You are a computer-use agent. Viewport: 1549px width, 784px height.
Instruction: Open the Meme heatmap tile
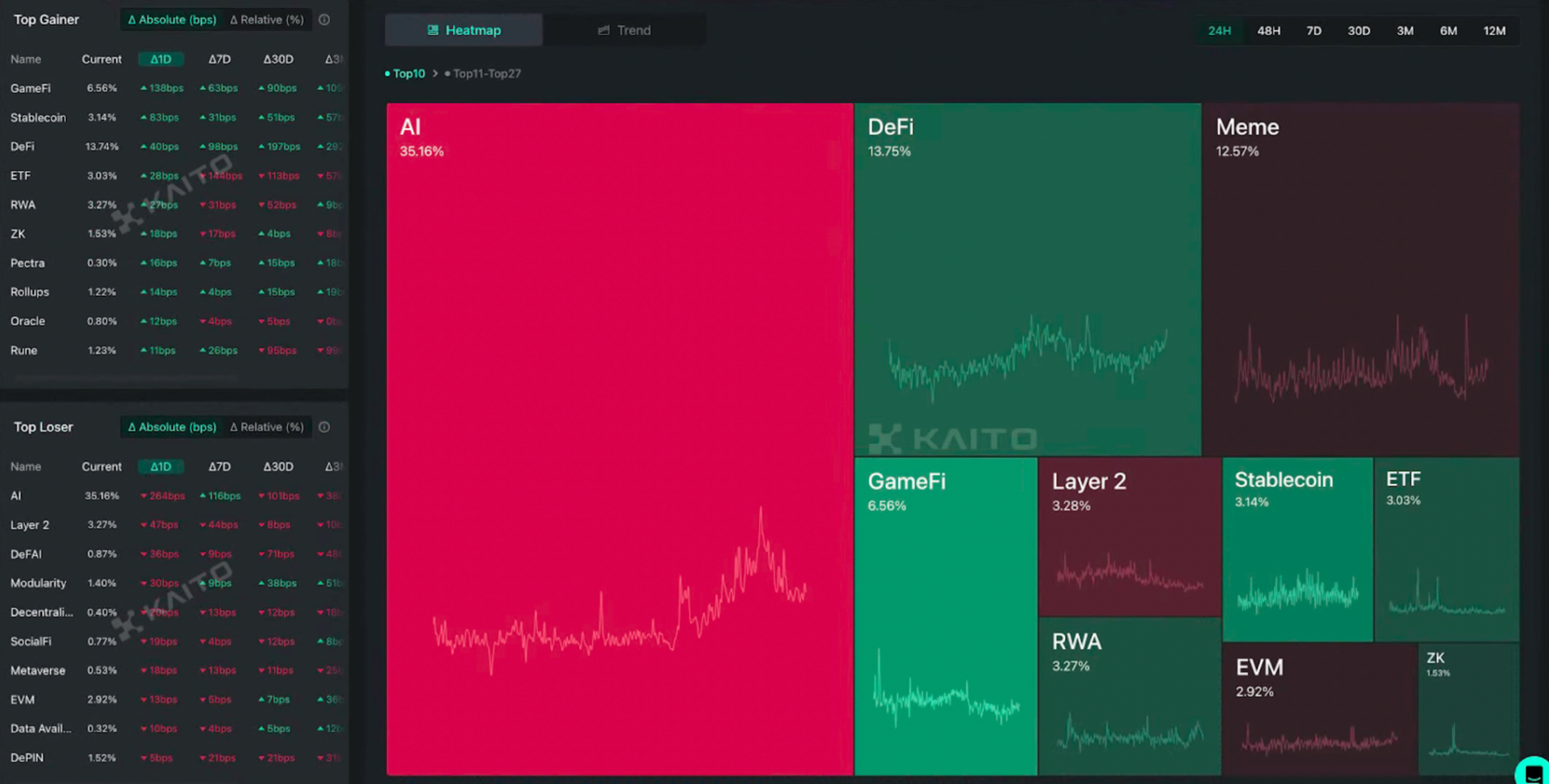point(1361,279)
